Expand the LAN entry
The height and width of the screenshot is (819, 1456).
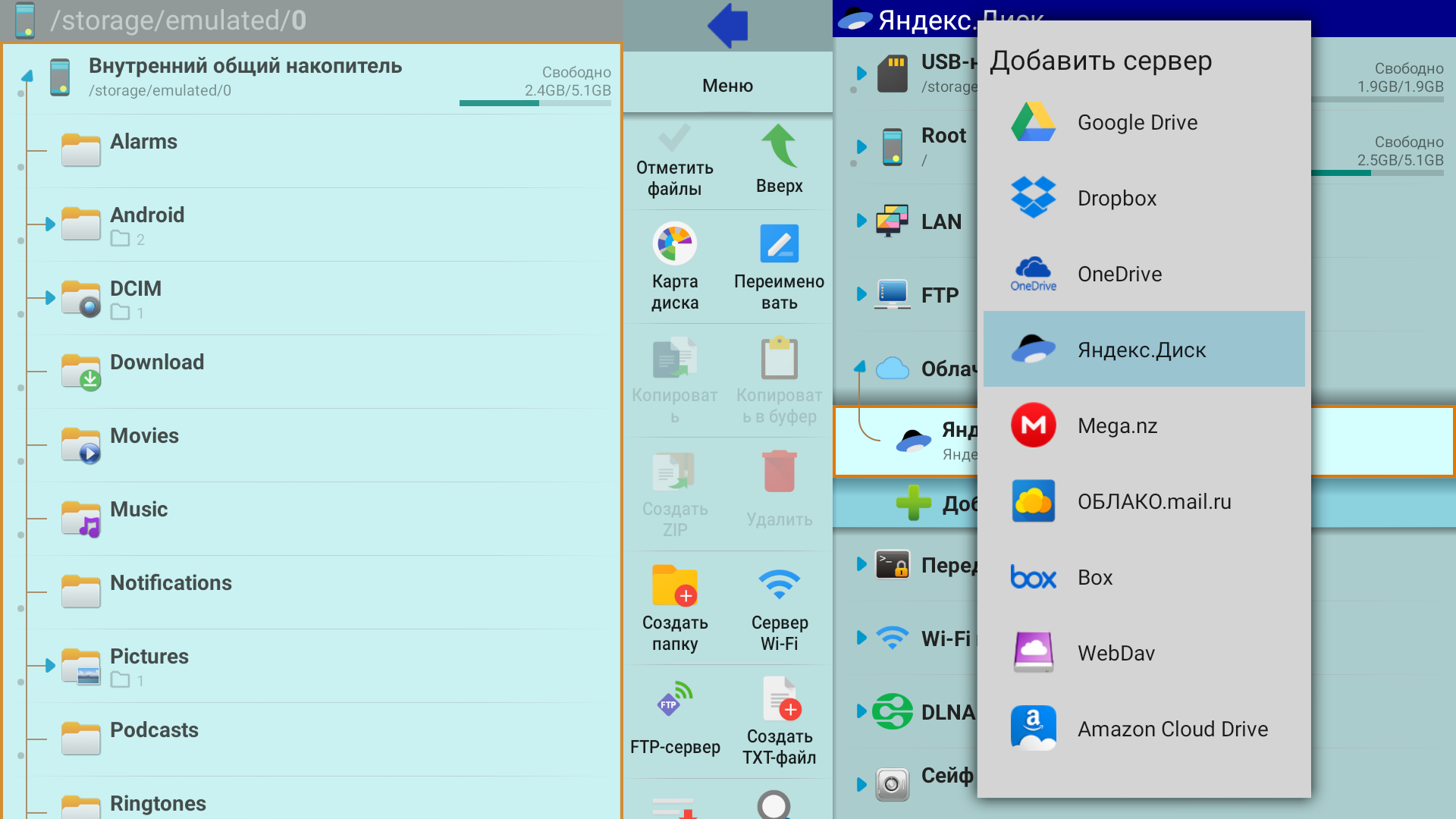(x=861, y=221)
